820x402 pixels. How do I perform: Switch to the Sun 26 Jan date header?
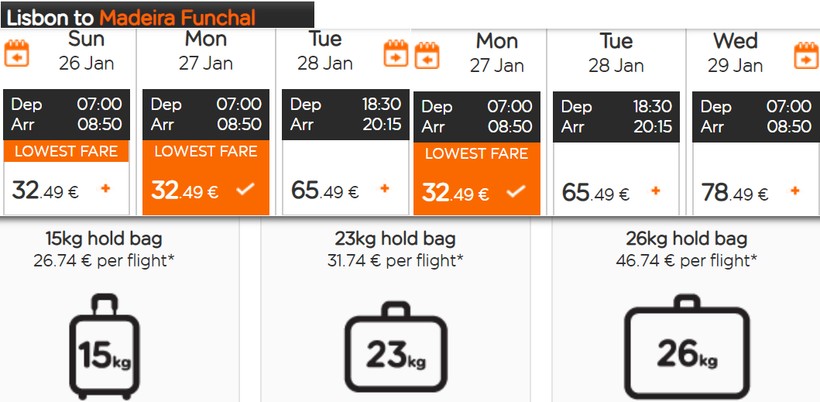pos(86,51)
